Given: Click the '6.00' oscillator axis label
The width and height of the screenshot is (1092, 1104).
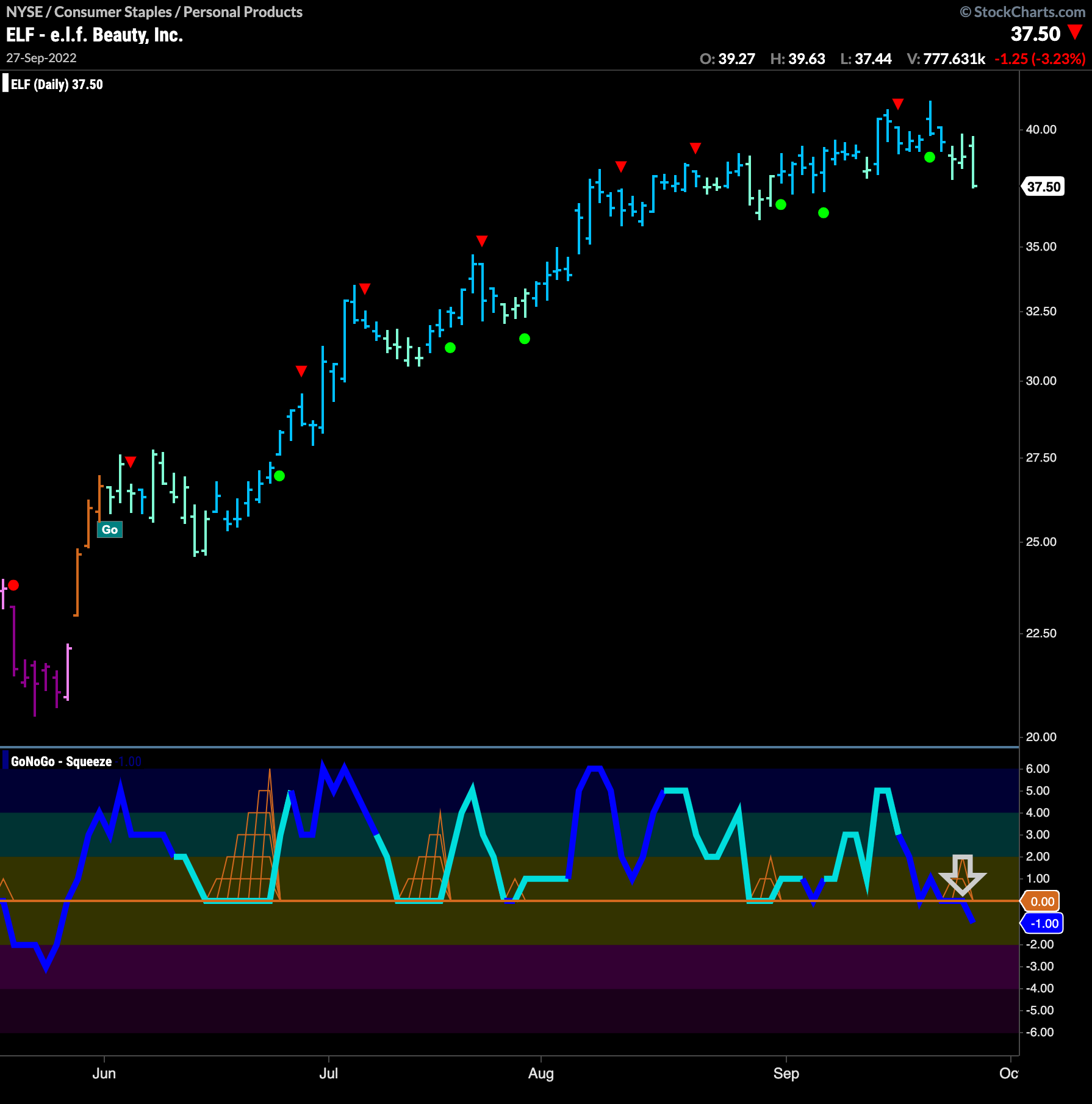Looking at the screenshot, I should (1038, 769).
